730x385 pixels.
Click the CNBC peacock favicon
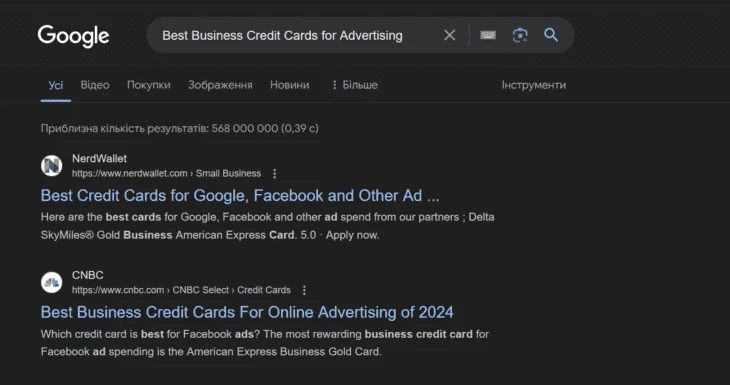point(51,283)
